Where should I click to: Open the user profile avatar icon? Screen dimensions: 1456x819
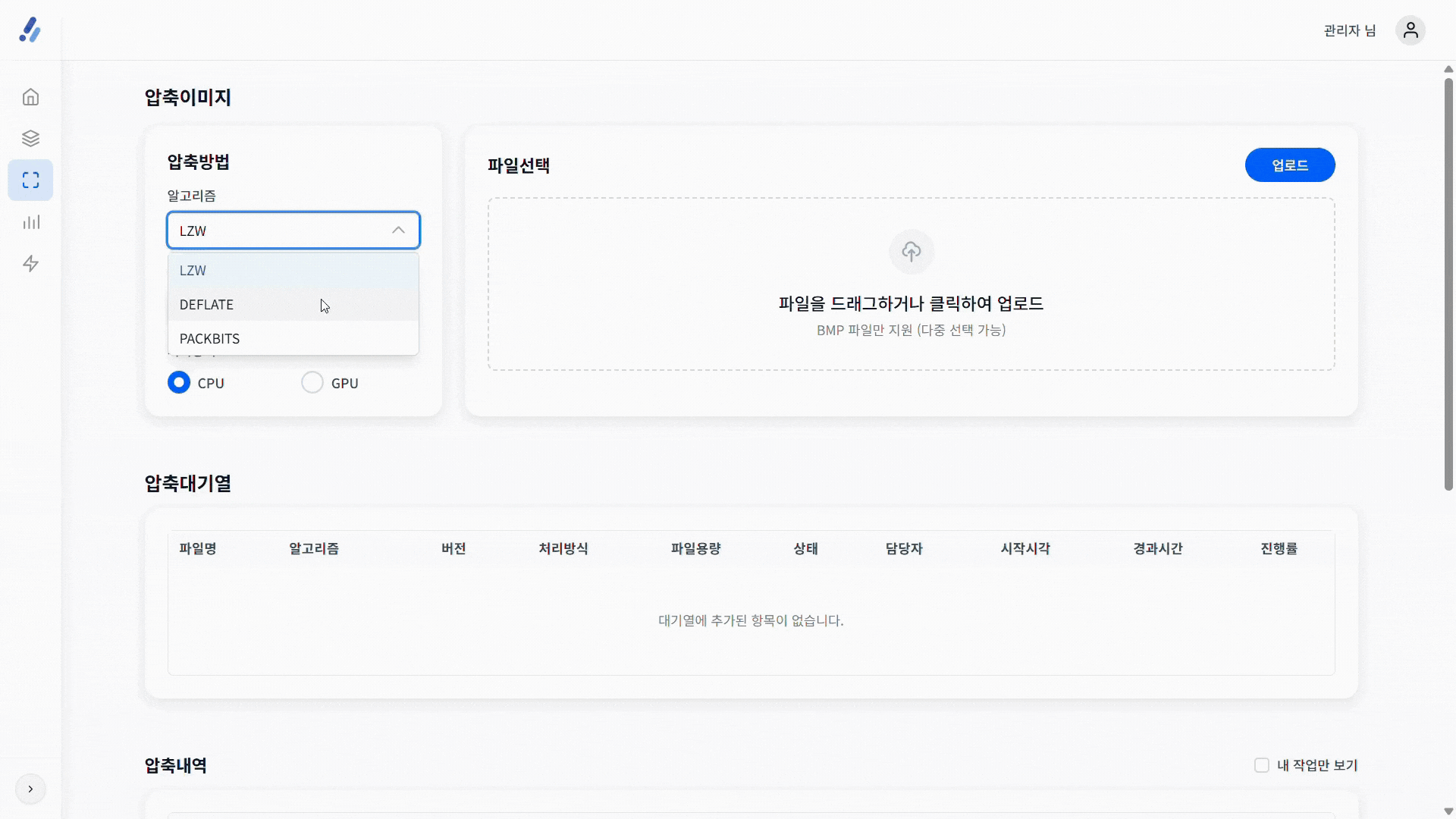[x=1410, y=30]
